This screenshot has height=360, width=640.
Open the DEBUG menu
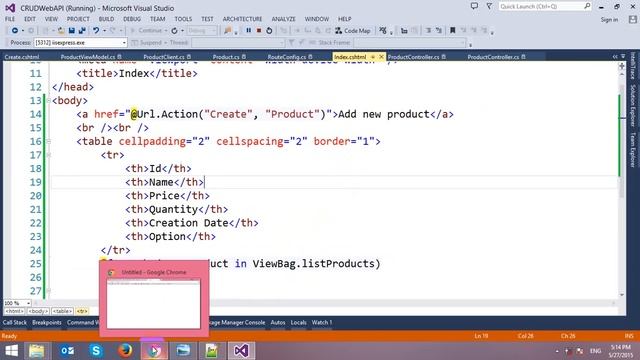[x=132, y=19]
